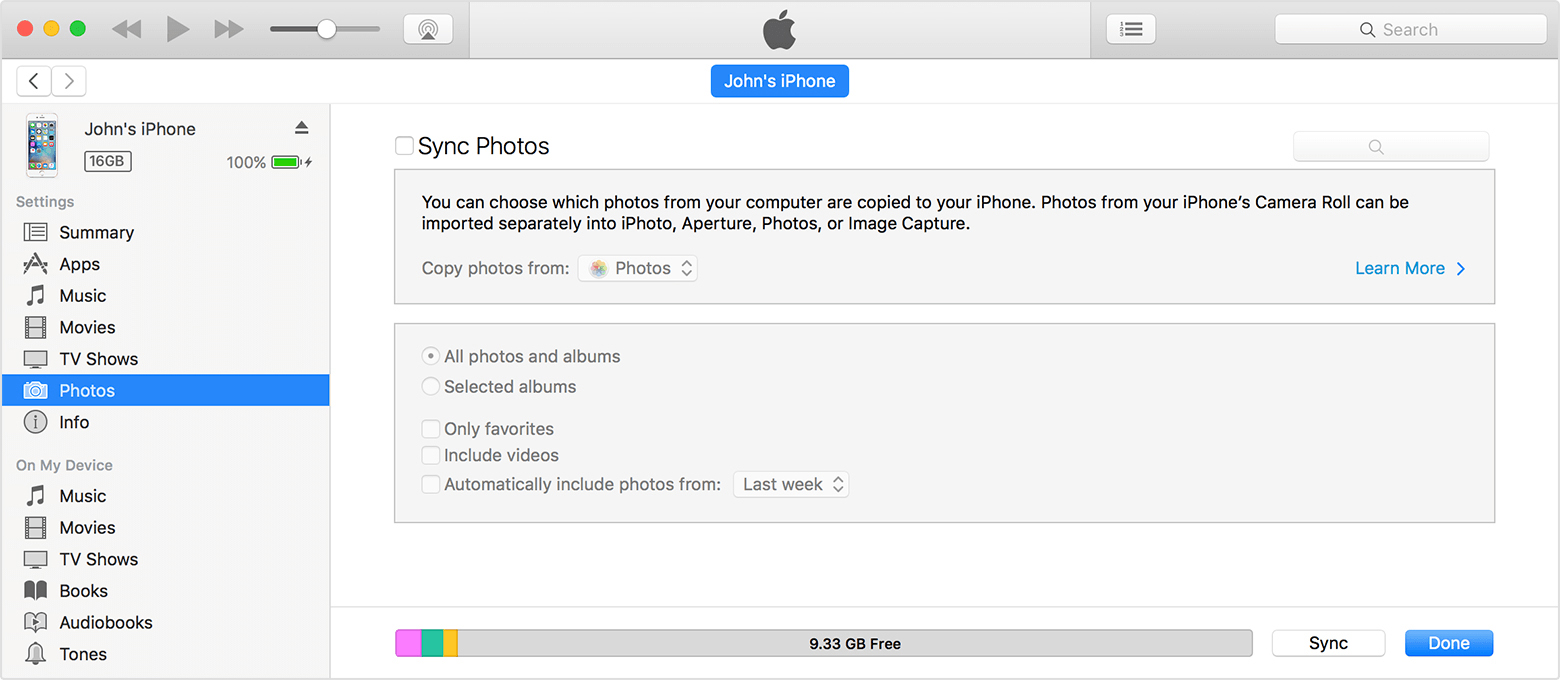Open Tones under On My Device
The height and width of the screenshot is (680, 1560).
(166, 654)
